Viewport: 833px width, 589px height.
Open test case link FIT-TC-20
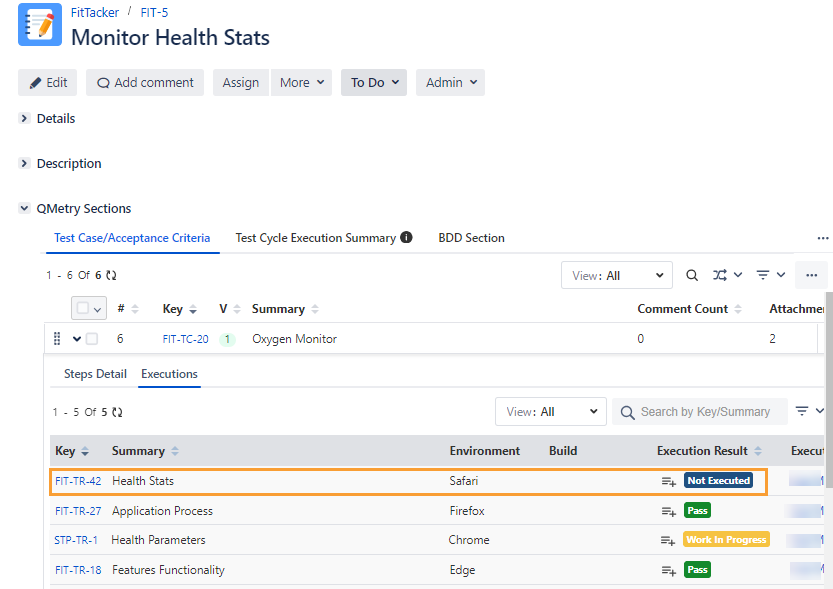(x=185, y=339)
